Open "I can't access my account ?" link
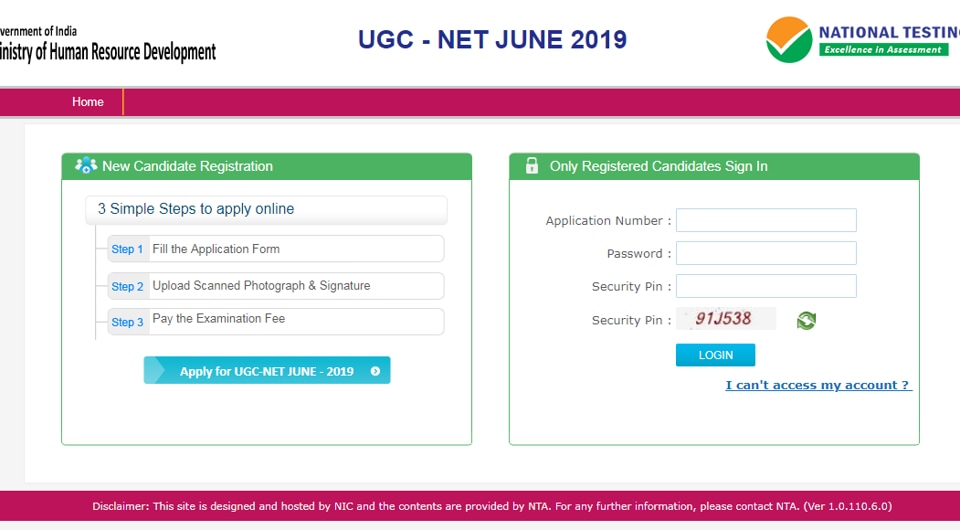 coord(819,385)
